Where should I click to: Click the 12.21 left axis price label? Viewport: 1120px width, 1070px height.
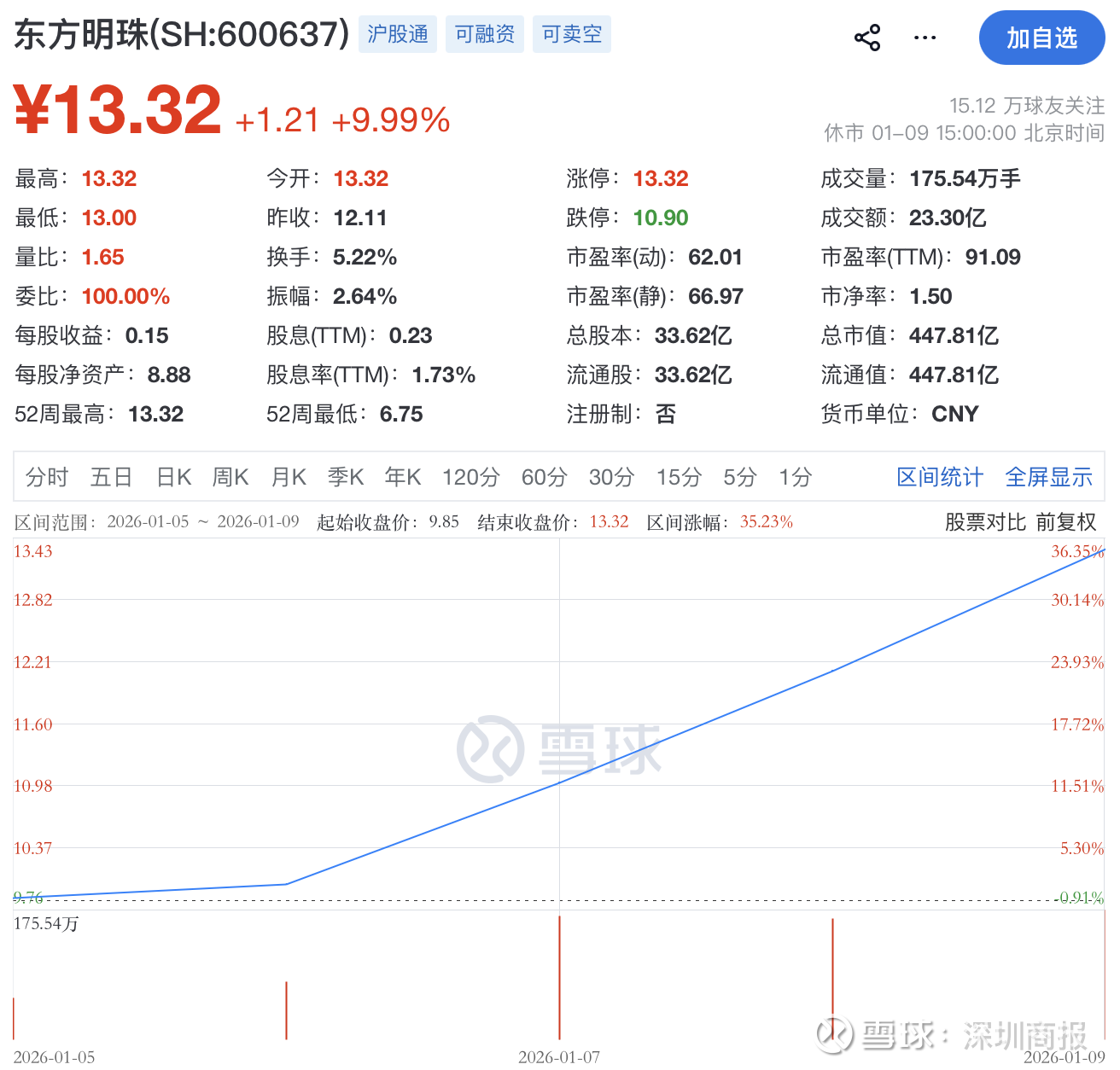(x=32, y=662)
